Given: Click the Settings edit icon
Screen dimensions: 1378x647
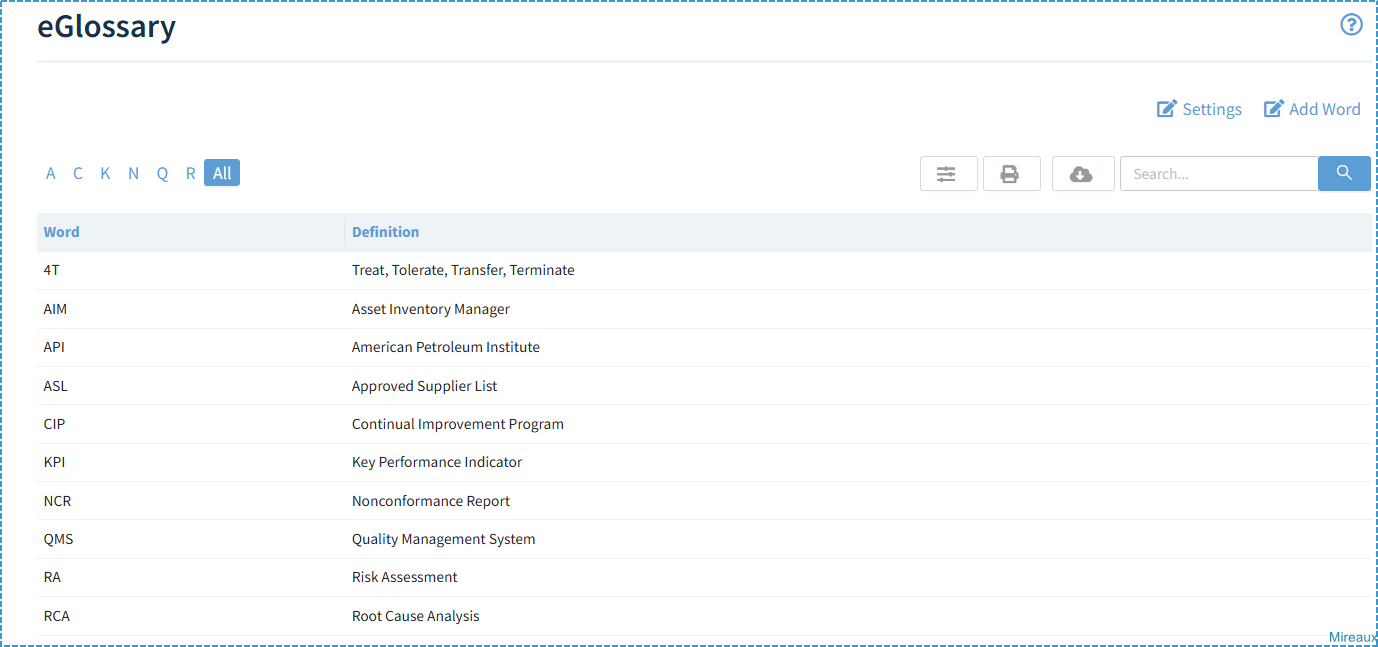Looking at the screenshot, I should coord(1166,109).
